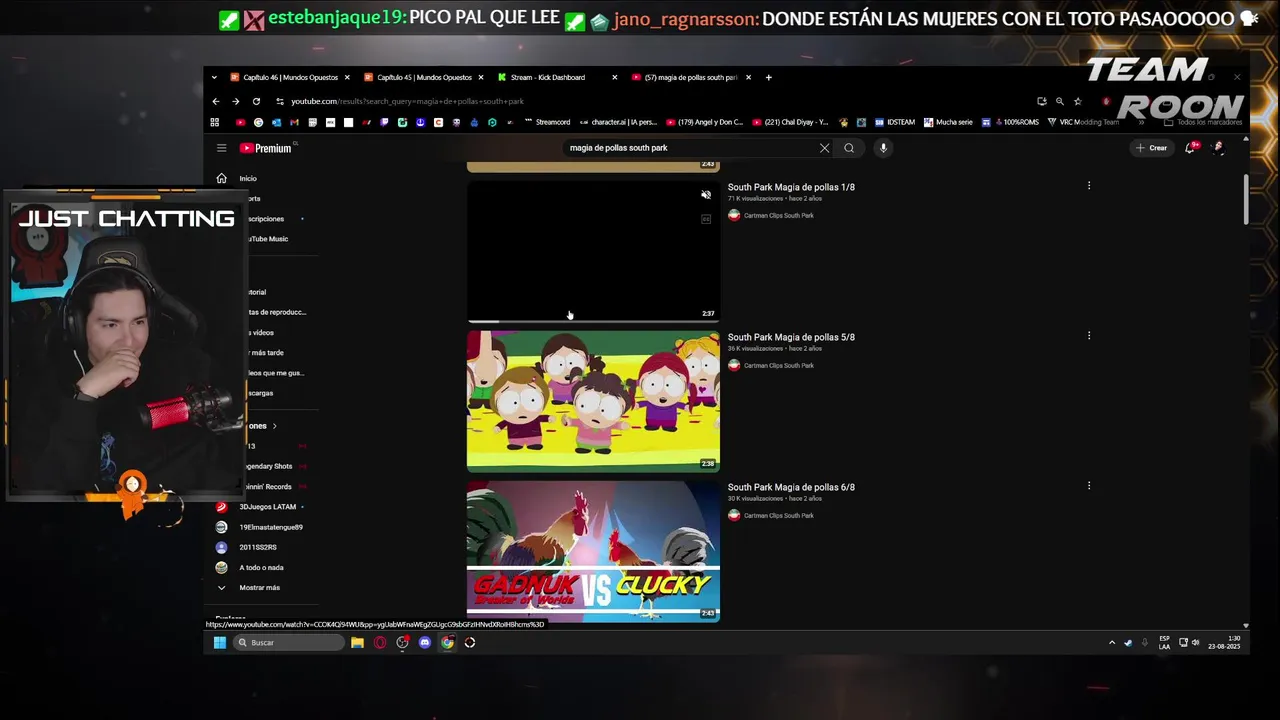
Task: Open the YouTube hamburger guide menu
Action: coord(221,148)
